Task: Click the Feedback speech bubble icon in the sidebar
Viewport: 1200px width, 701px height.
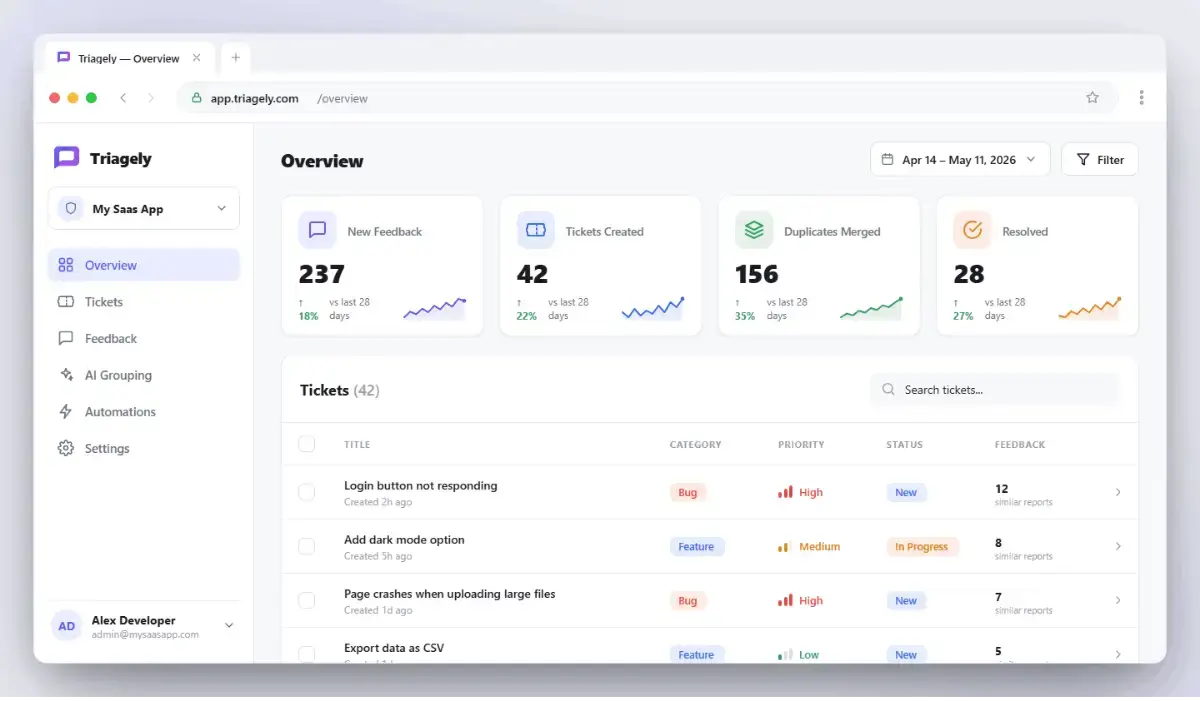Action: tap(66, 338)
